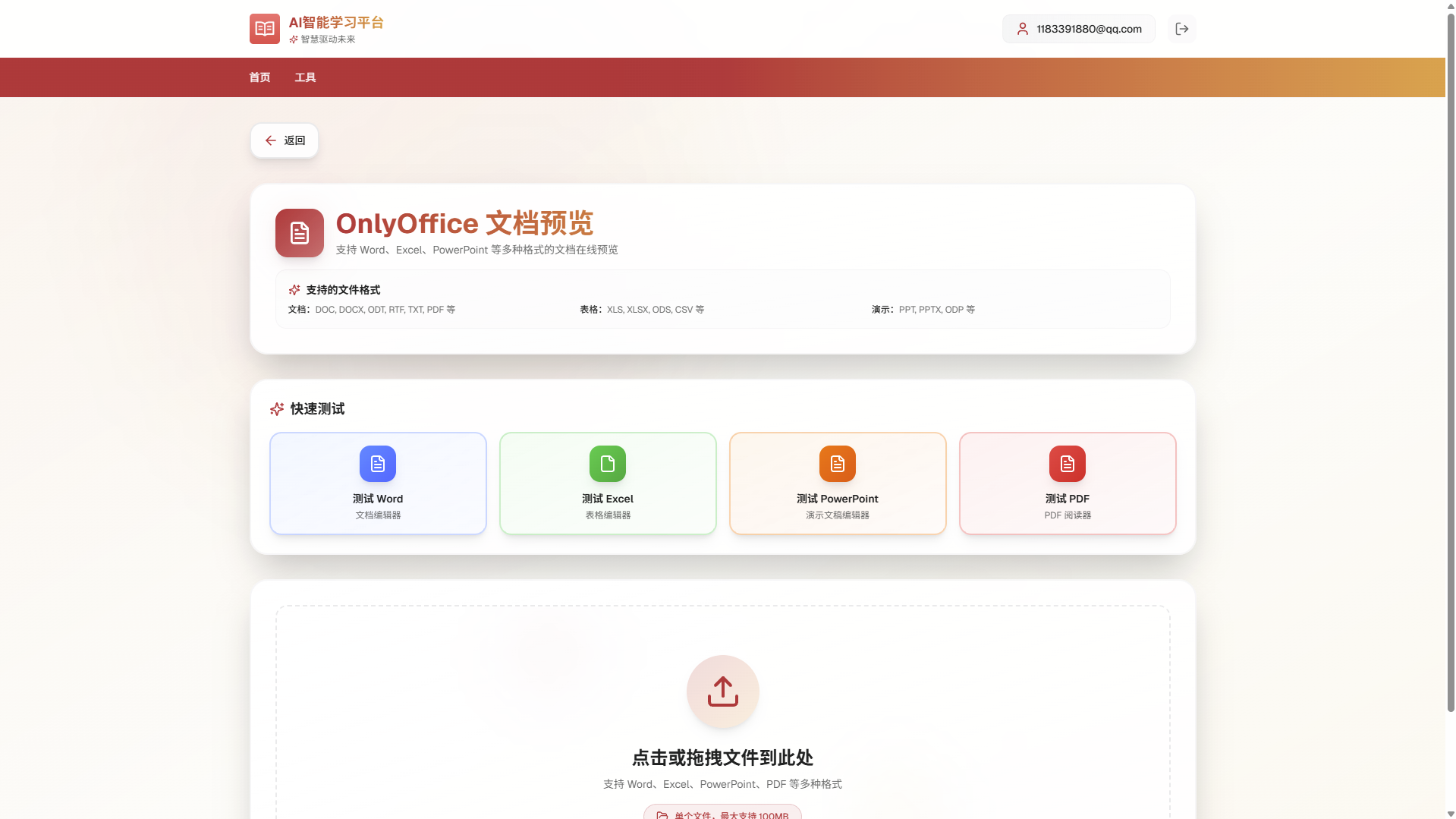The height and width of the screenshot is (819, 1456).
Task: Click the 演示文稿编辑器 subtitle
Action: pyautogui.click(x=838, y=515)
